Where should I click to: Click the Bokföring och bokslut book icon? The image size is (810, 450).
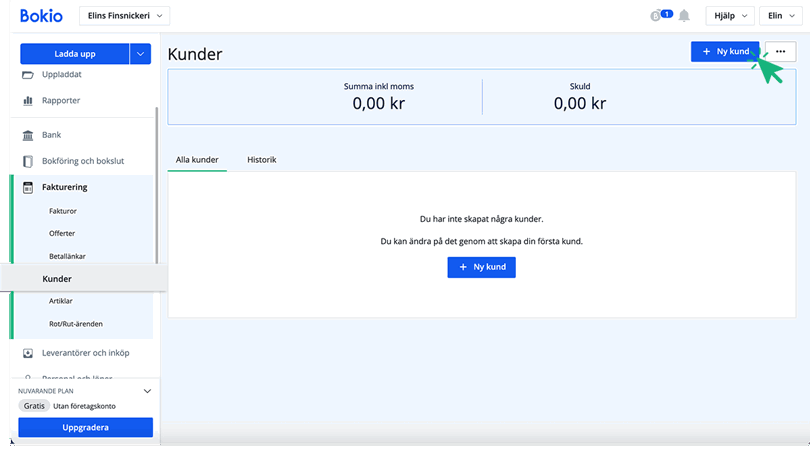point(28,161)
